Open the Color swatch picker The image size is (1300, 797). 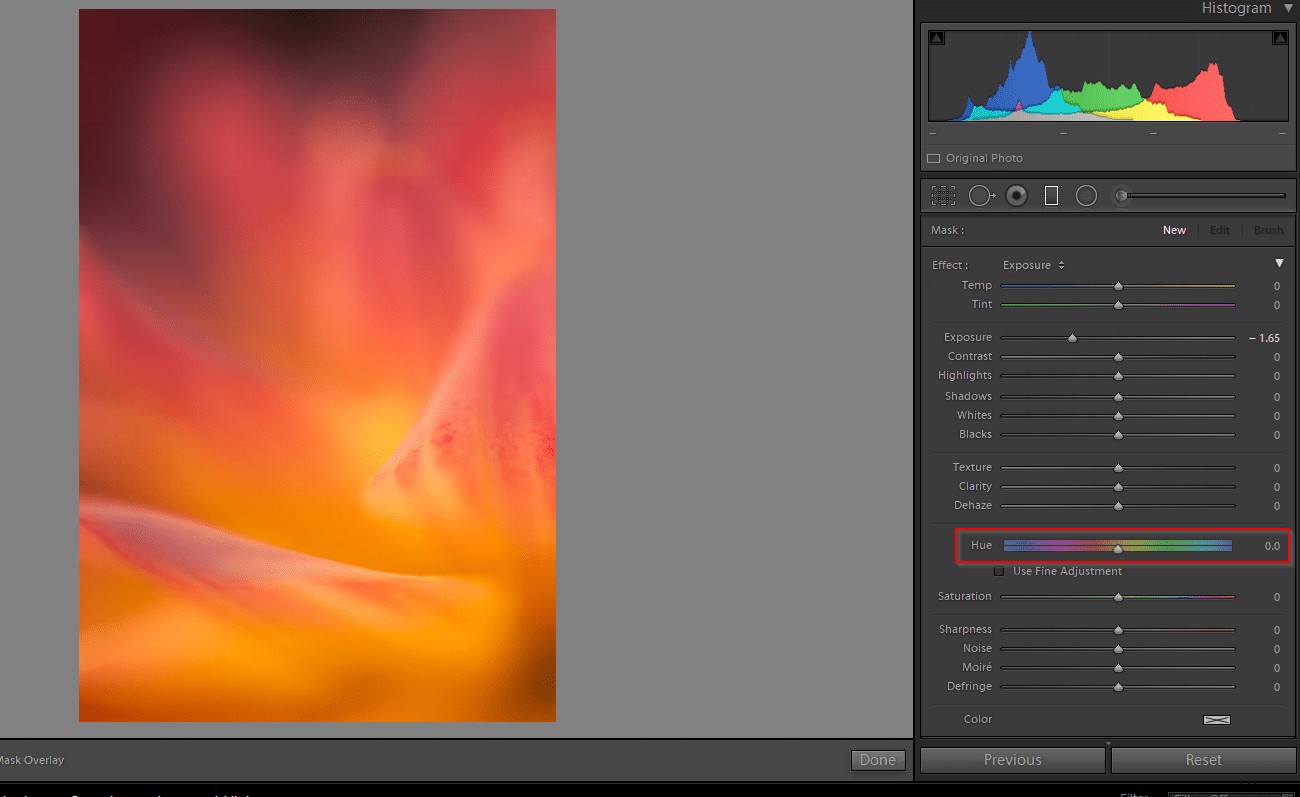point(1216,719)
